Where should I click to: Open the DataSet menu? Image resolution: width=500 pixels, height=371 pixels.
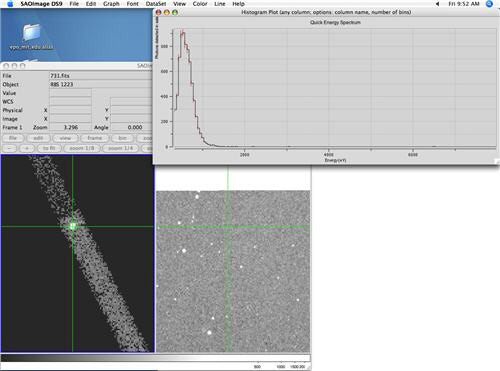tap(156, 4)
